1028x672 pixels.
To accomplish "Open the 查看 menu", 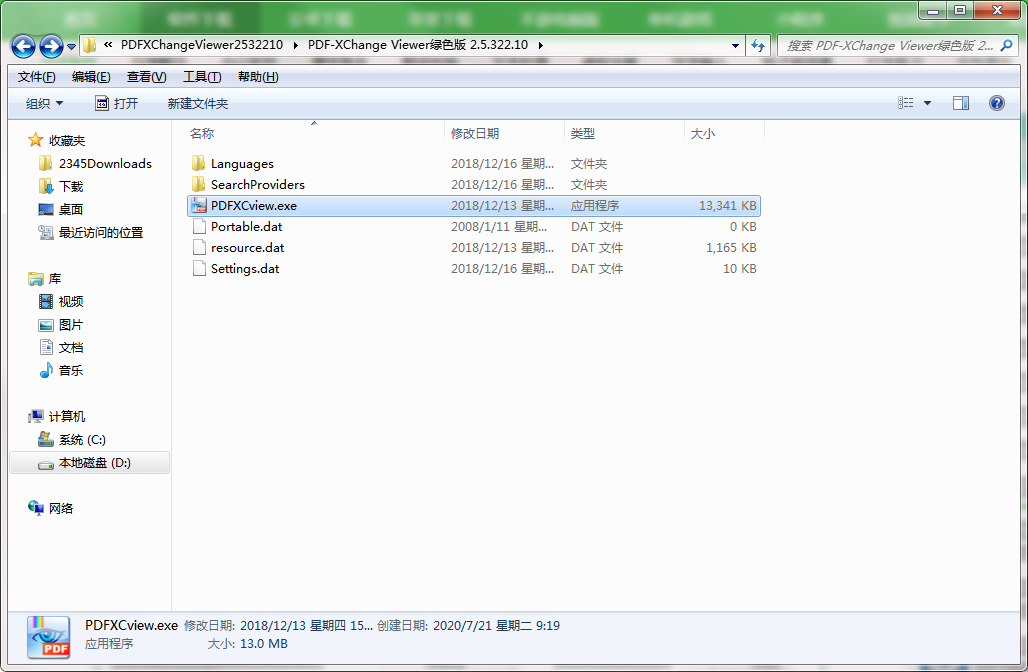I will point(144,76).
